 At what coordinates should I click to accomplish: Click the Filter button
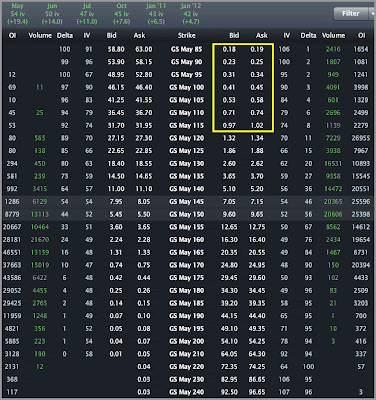[x=351, y=14]
